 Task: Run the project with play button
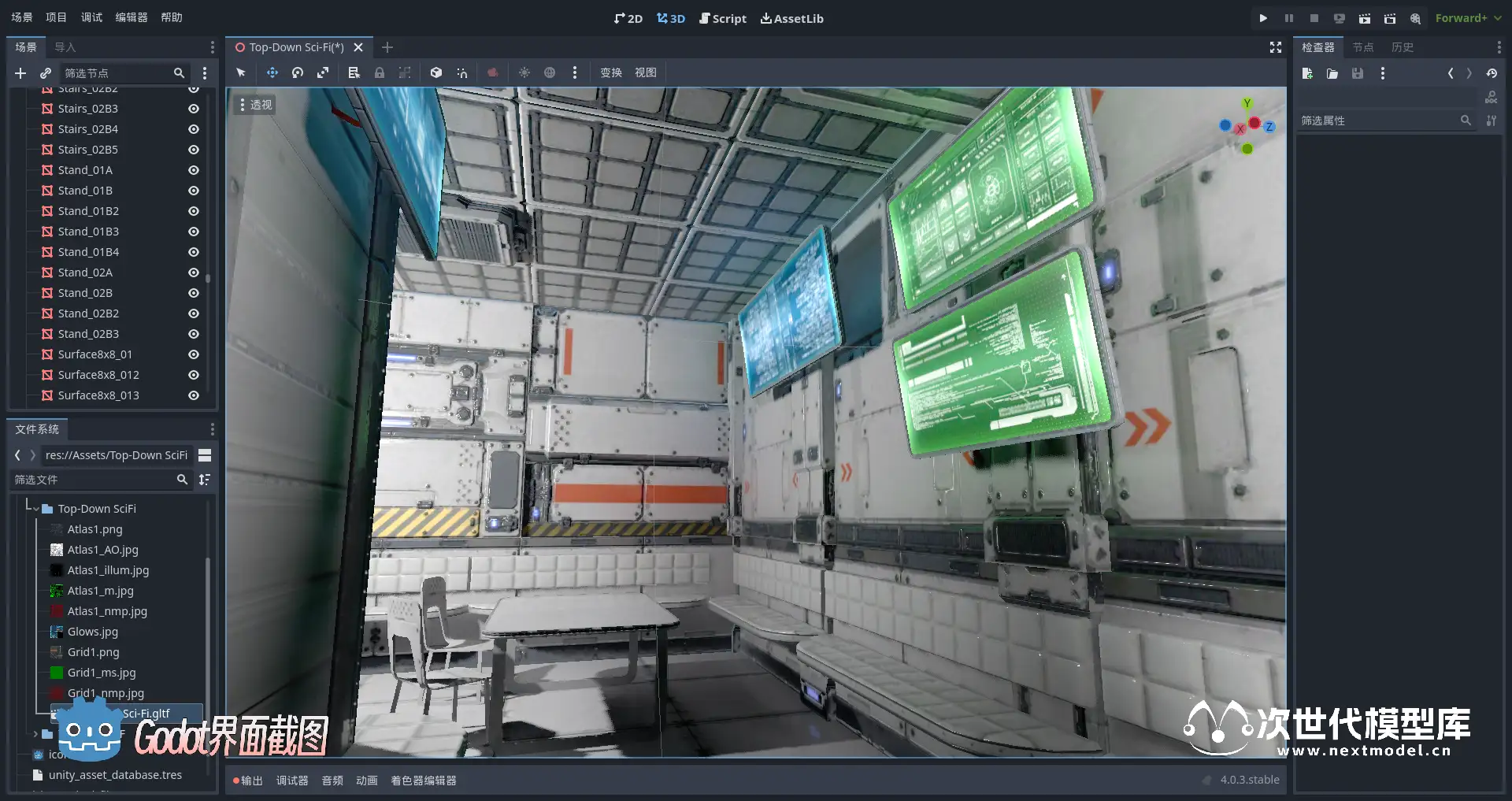[x=1263, y=18]
